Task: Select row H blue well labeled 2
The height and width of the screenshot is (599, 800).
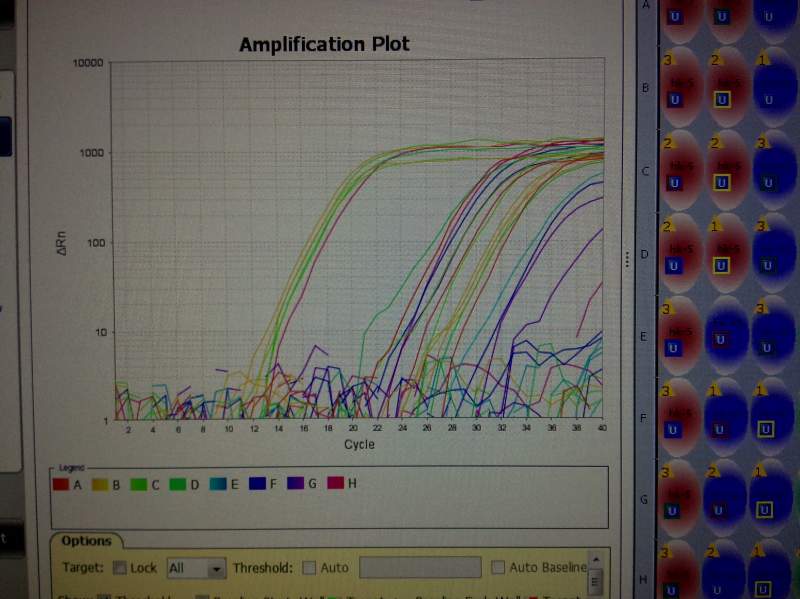Action: pos(724,570)
